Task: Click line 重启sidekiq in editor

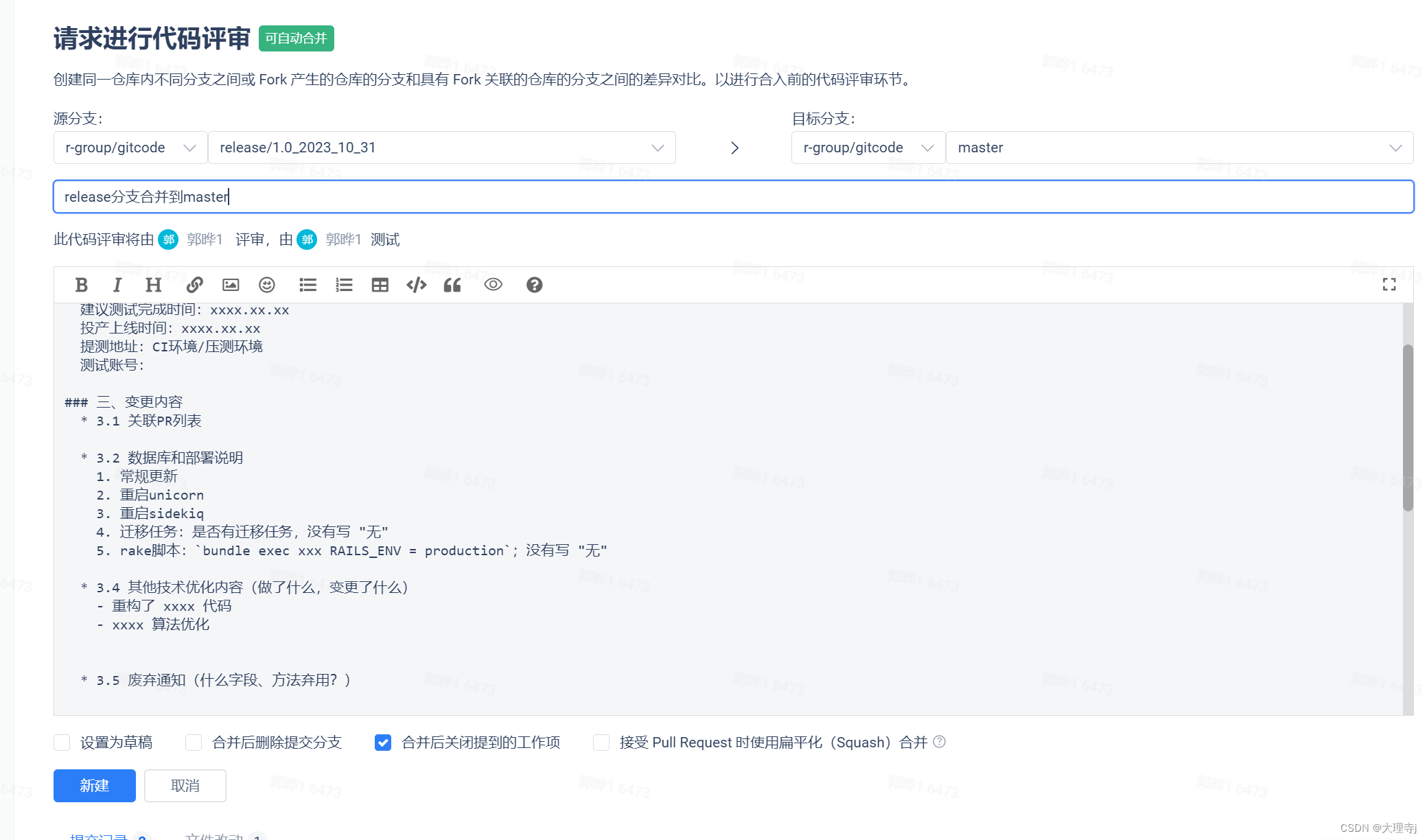Action: click(x=150, y=513)
